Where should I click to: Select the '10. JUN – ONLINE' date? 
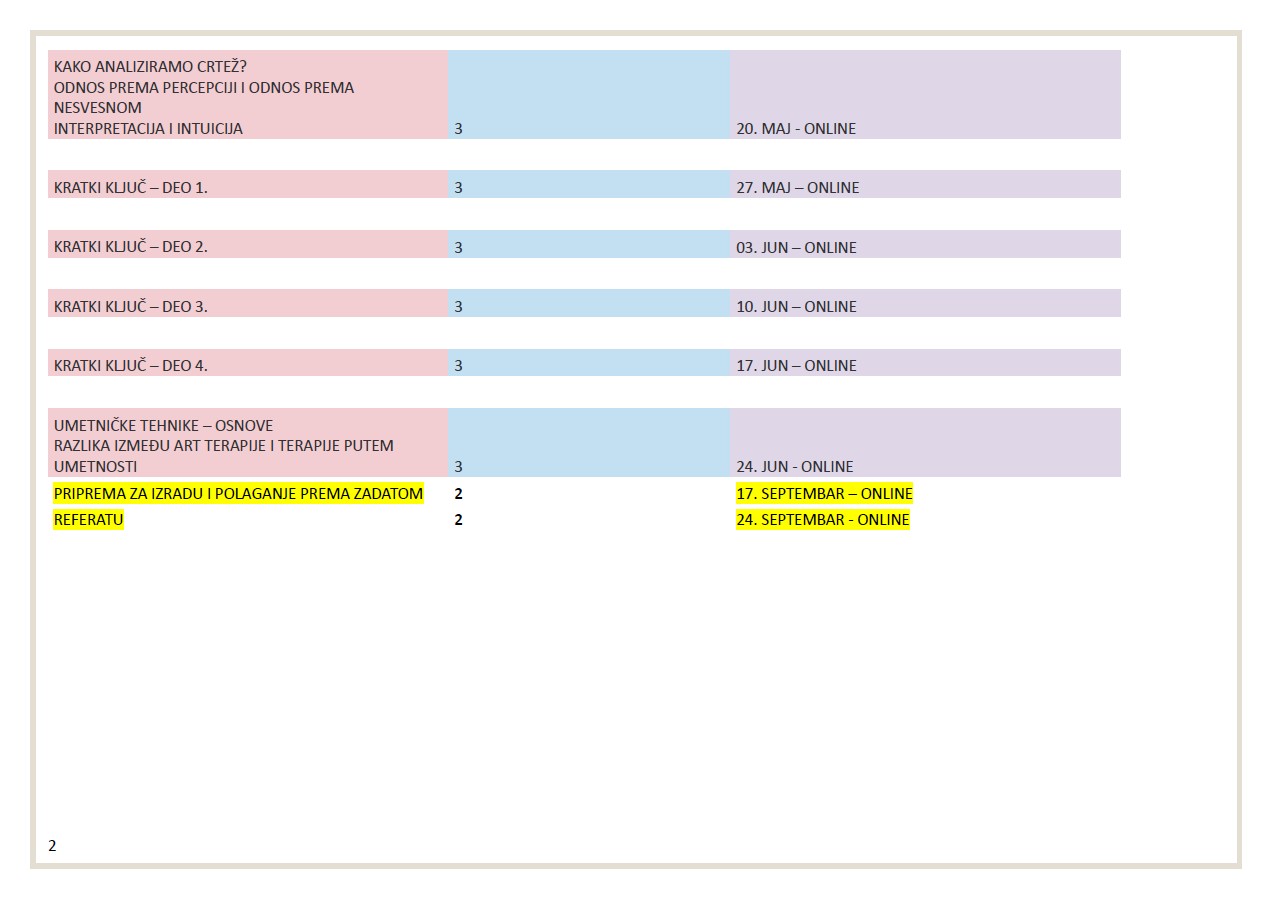click(796, 307)
